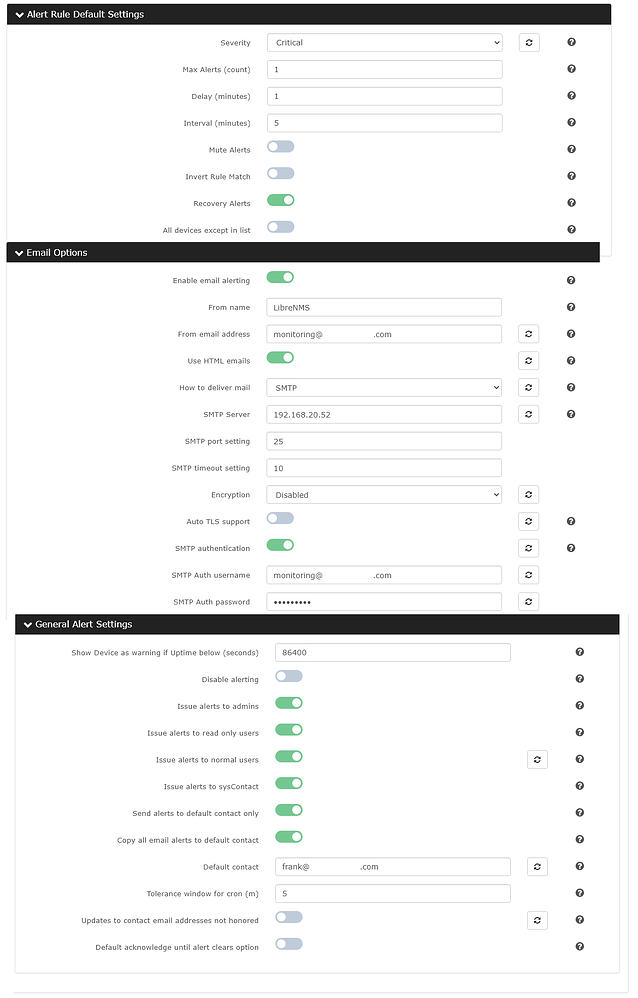Open the Encryption dropdown
Viewport: 638px width, 998px height.
click(383, 494)
